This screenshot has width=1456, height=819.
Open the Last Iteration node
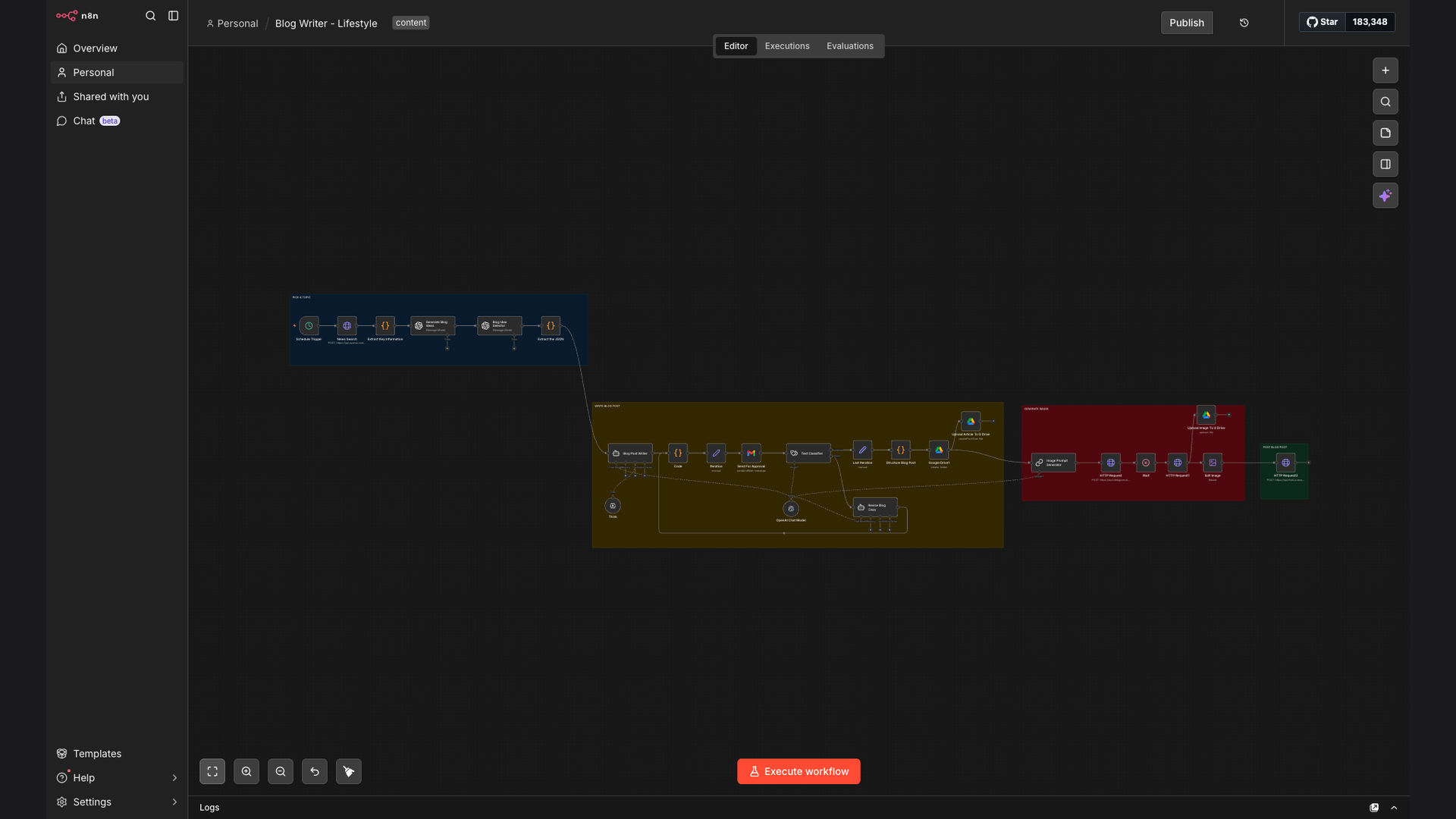(862, 450)
